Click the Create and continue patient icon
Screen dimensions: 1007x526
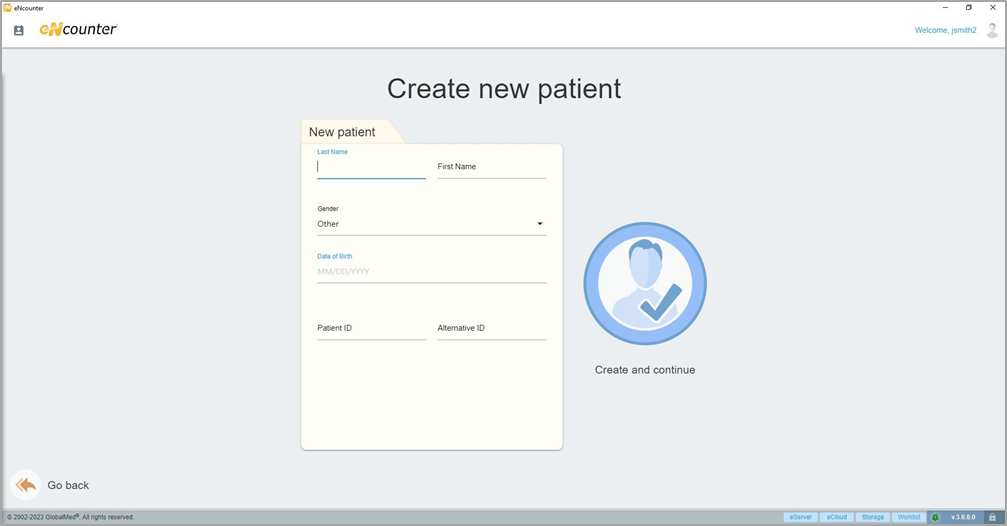coord(645,283)
